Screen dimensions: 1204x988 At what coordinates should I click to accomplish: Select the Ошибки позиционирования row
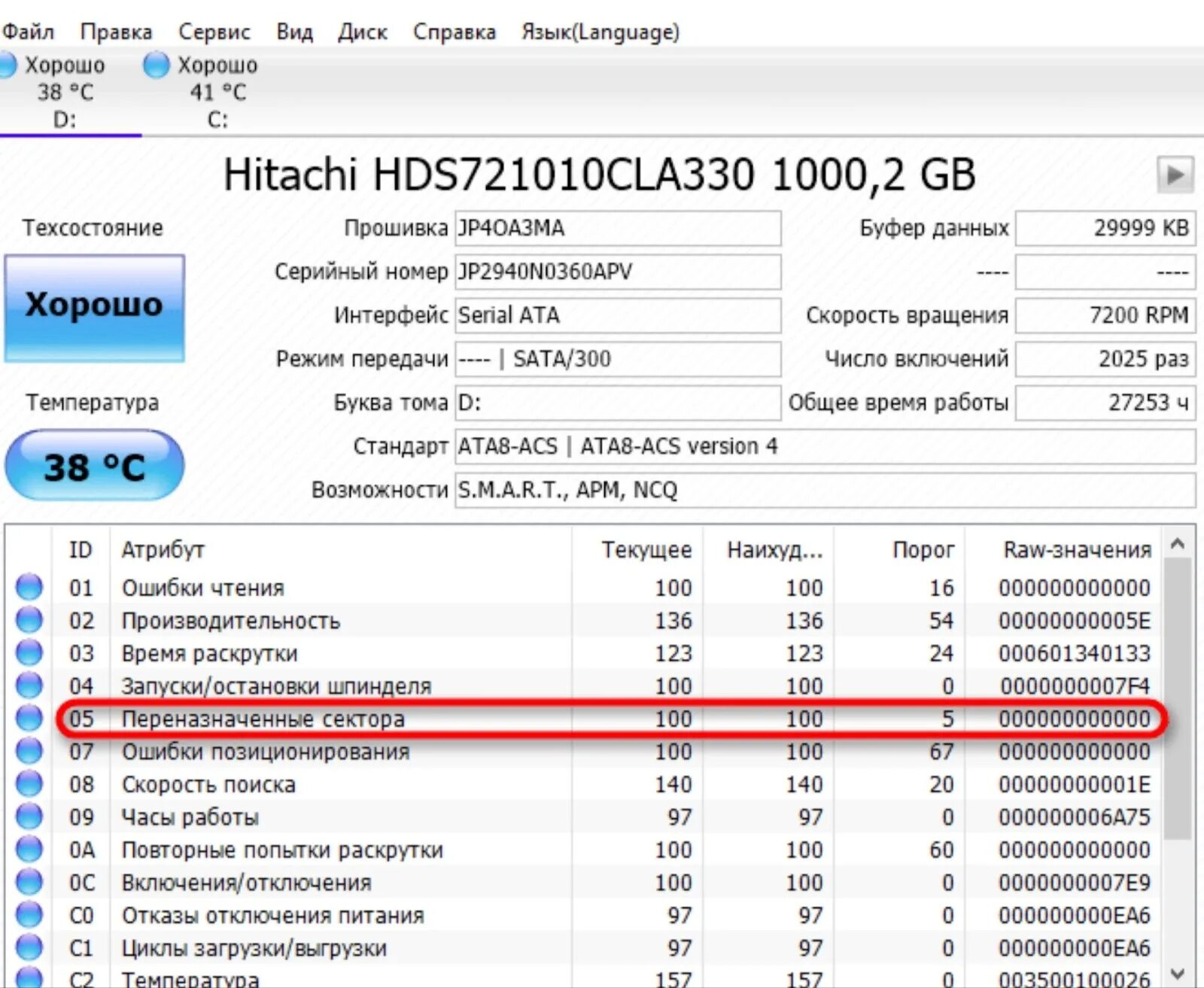pos(585,751)
